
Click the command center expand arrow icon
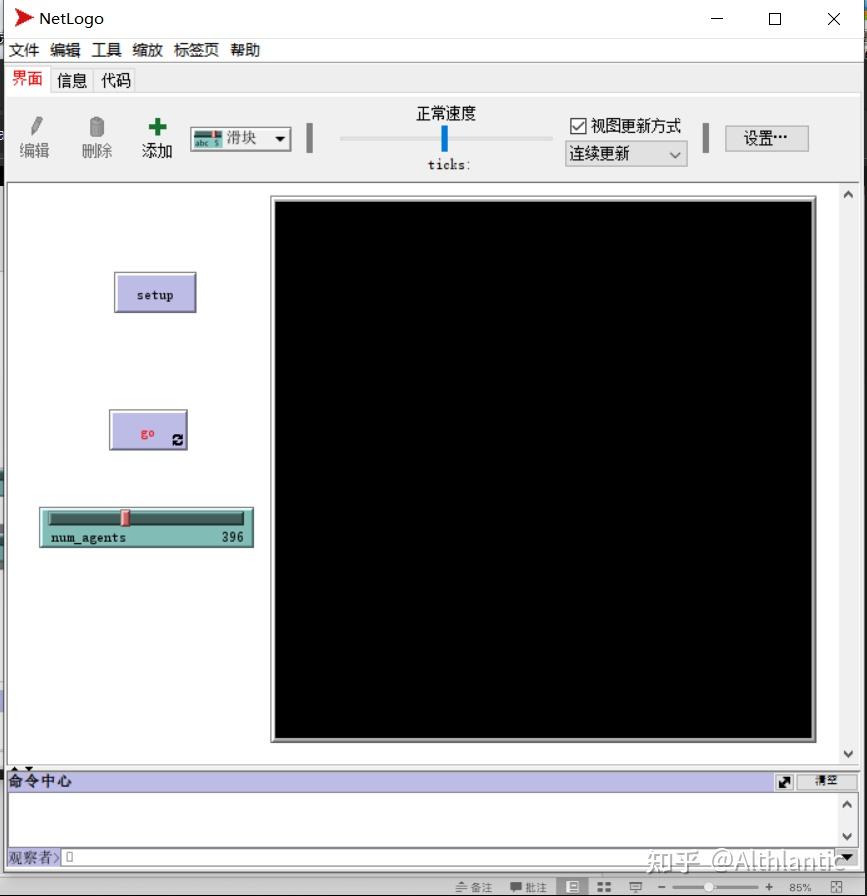pyautogui.click(x=784, y=781)
